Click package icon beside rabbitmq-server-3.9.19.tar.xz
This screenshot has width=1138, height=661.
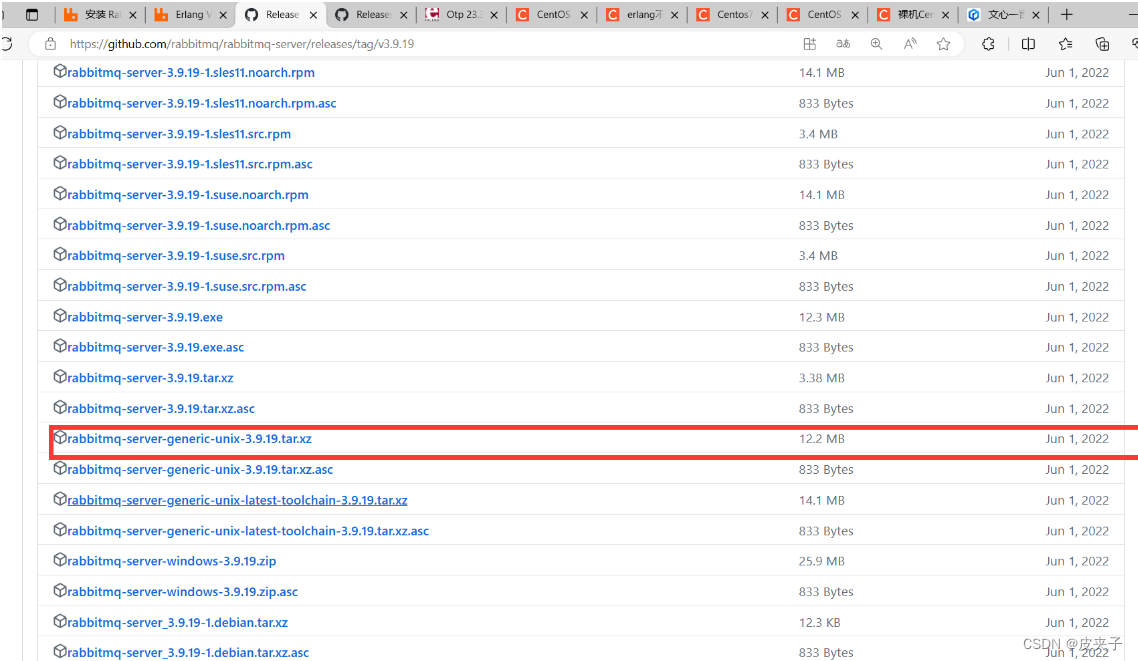[x=60, y=377]
